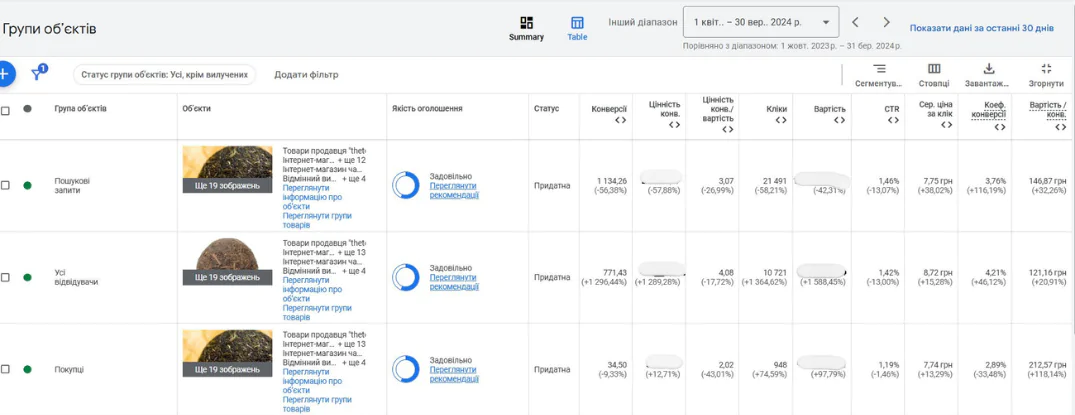1075x415 pixels.
Task: Click clicks value 21 491
Action: pos(775,181)
